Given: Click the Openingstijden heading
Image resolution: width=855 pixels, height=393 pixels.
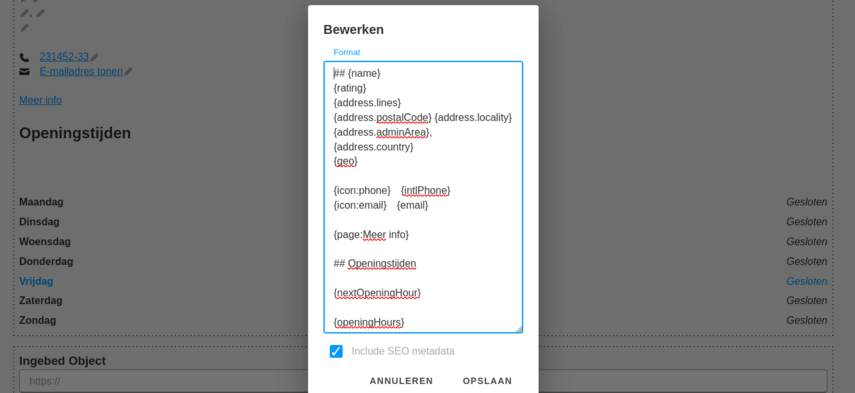Looking at the screenshot, I should [x=75, y=134].
